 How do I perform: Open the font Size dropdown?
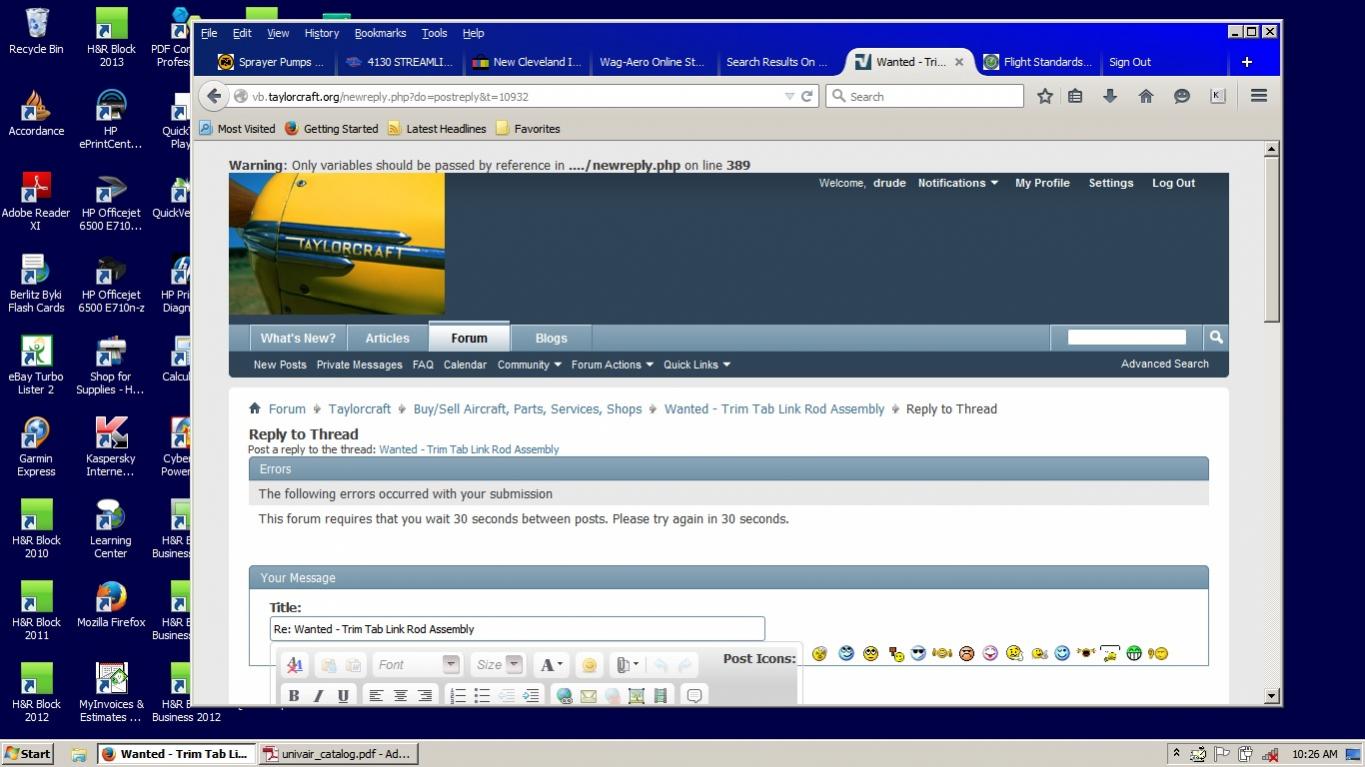tap(498, 664)
